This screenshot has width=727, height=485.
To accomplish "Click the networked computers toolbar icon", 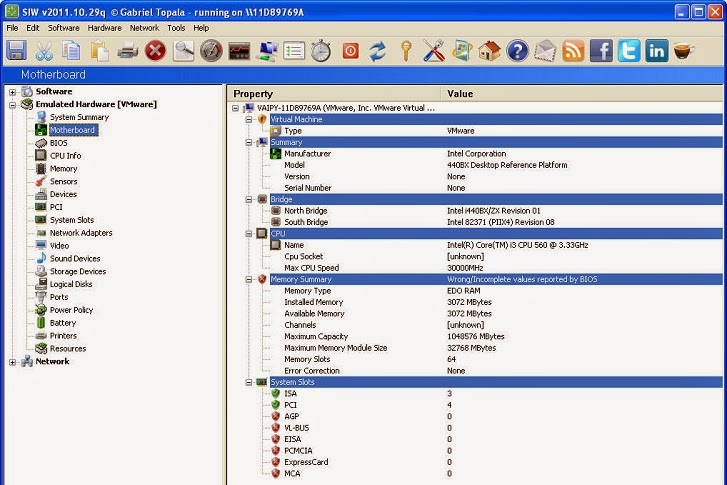I will (267, 51).
